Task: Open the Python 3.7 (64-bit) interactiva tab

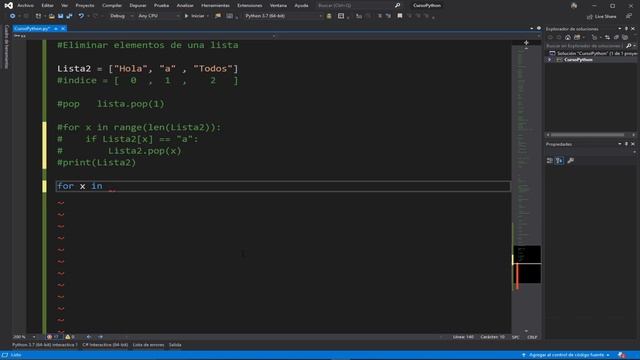Action: (45, 345)
